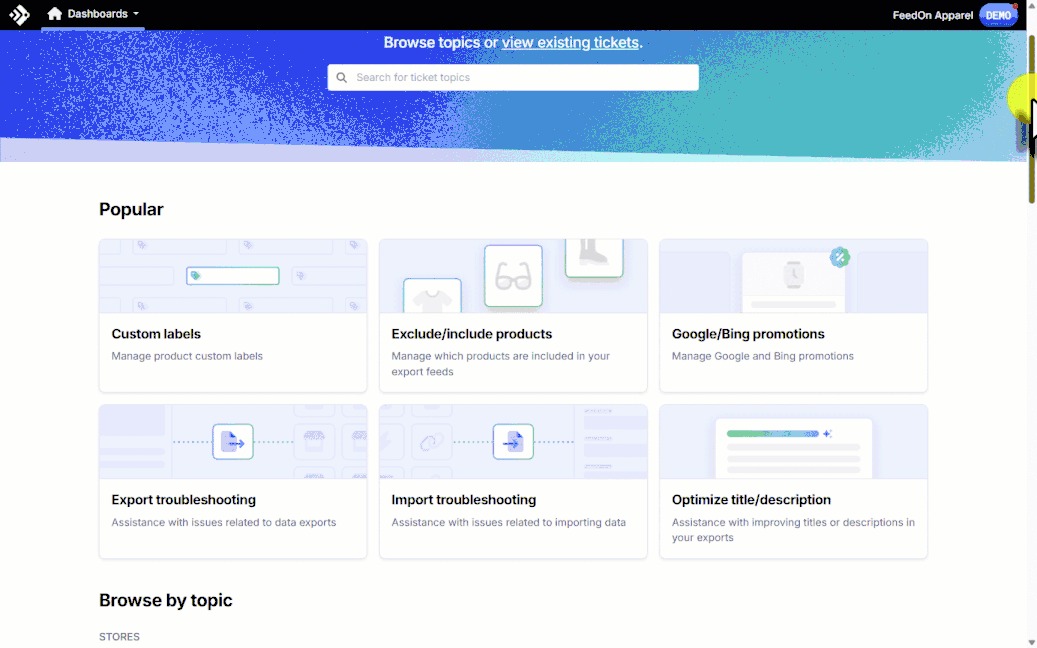Open the Dashboards dropdown menu
The image size is (1037, 648).
(x=93, y=14)
